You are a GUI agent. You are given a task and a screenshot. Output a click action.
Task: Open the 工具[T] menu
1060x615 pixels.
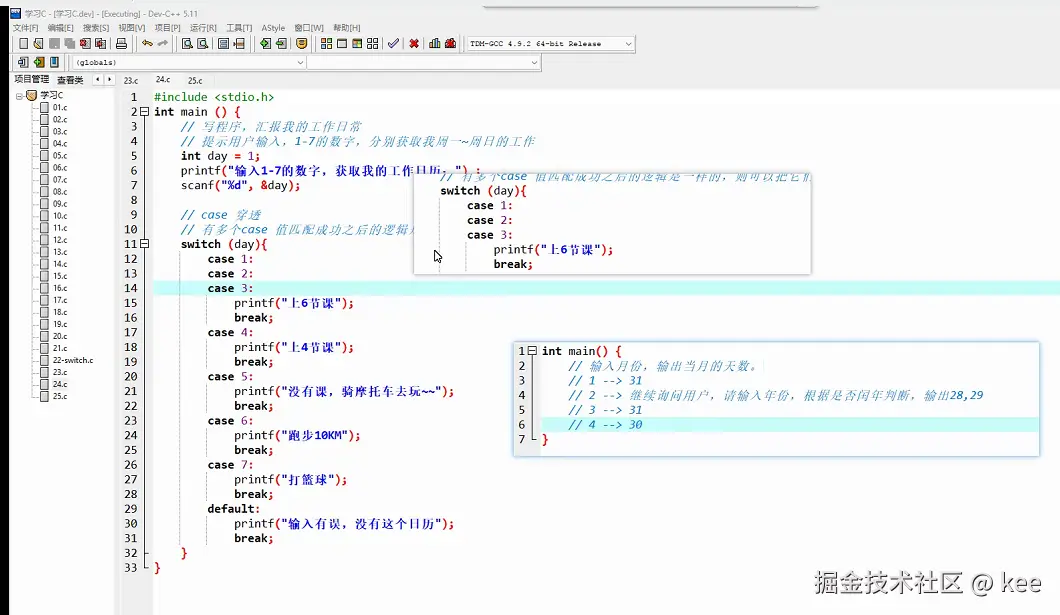point(239,28)
